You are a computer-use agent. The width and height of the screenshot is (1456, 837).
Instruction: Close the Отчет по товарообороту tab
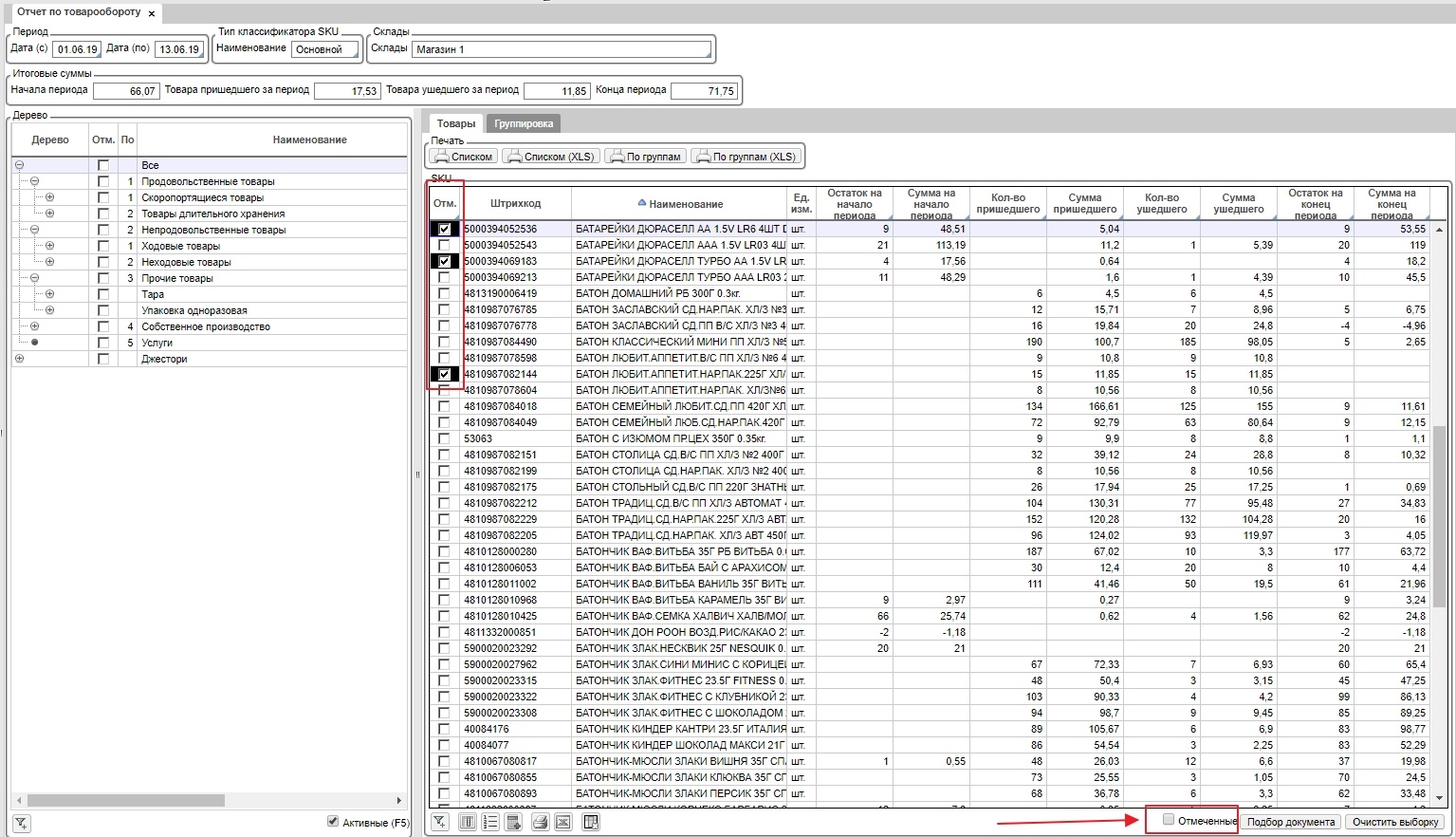152,14
